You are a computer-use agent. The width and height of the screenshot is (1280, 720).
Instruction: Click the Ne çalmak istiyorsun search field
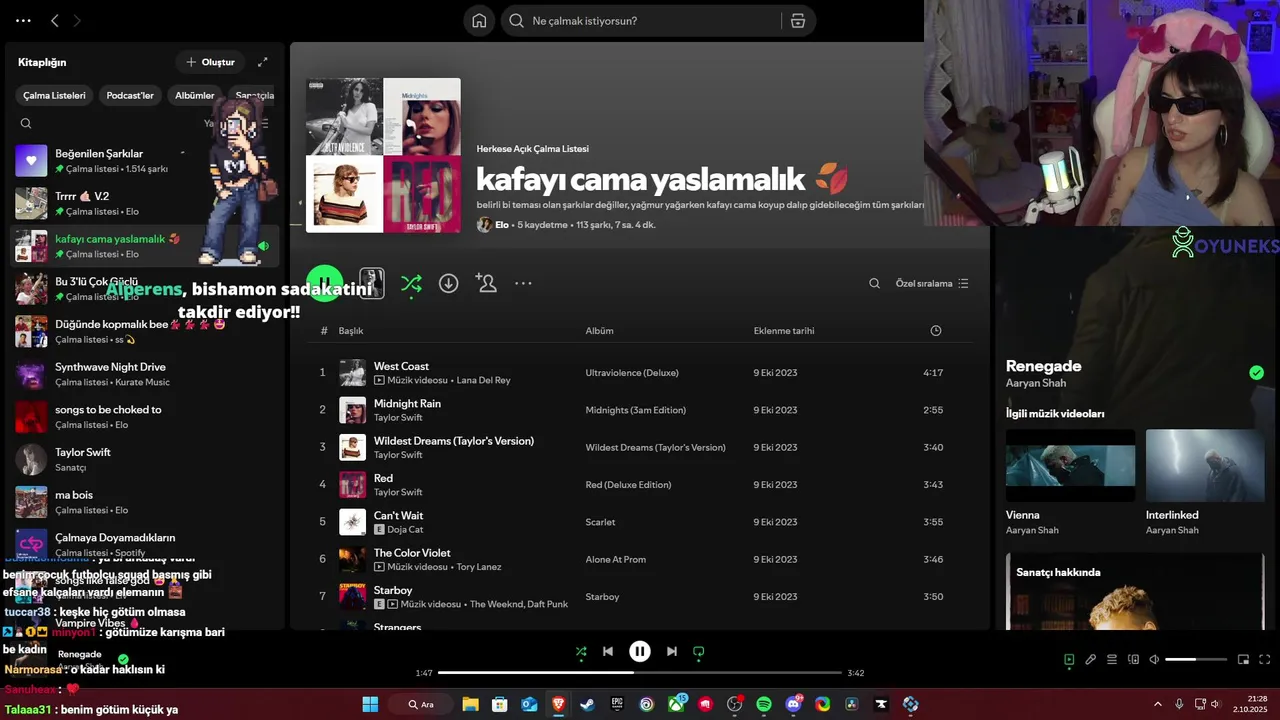click(x=655, y=21)
